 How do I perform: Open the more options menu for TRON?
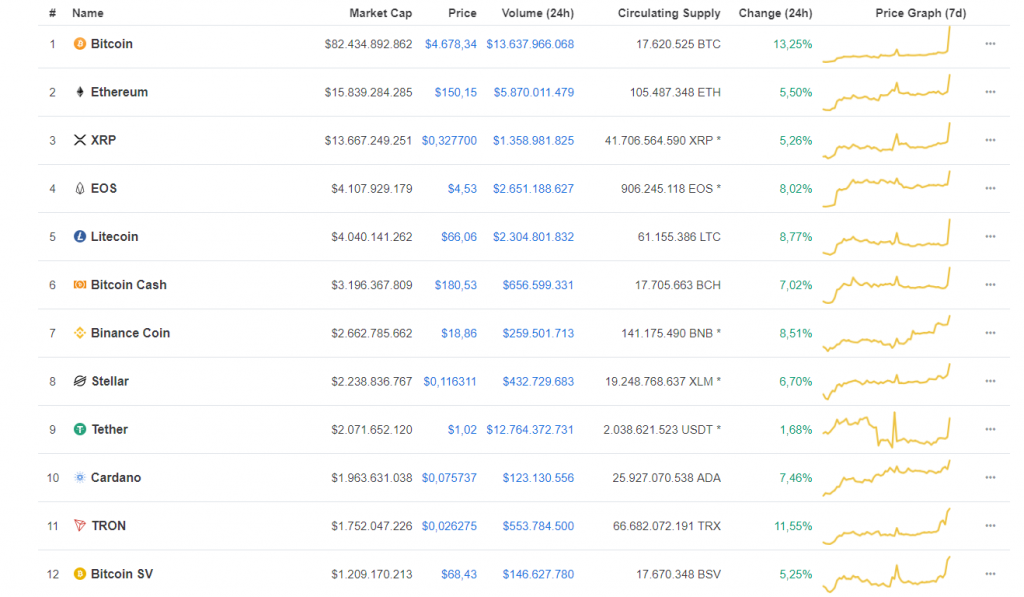[x=990, y=526]
